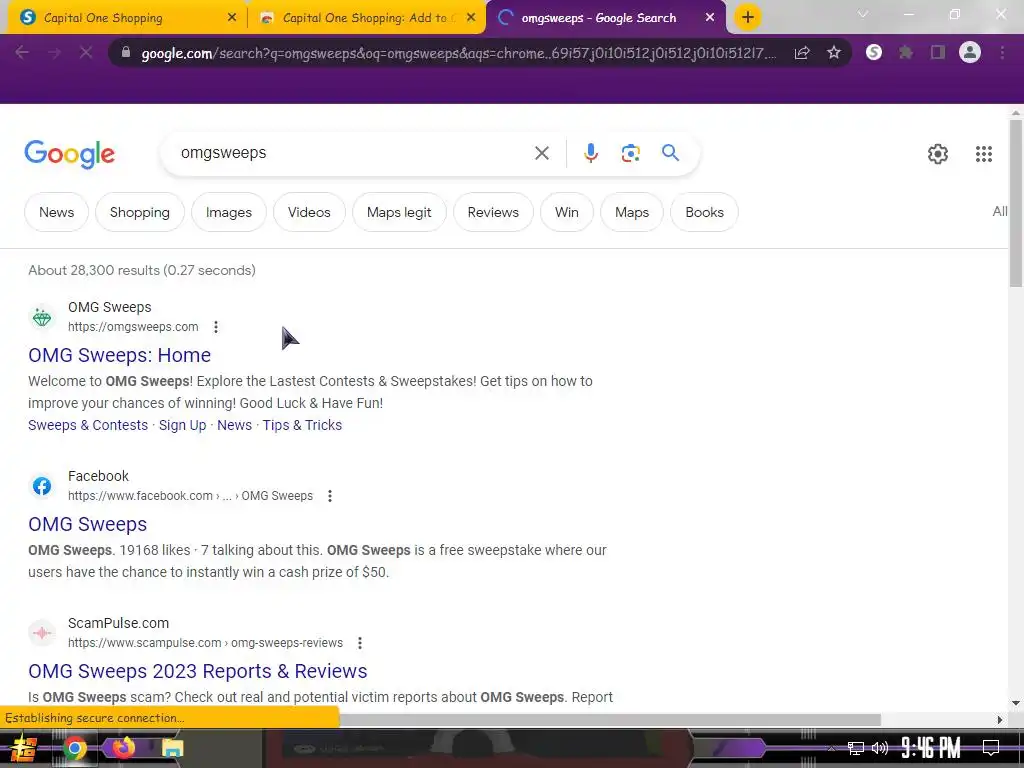Open the Sign Up sitelink
Image resolution: width=1024 pixels, height=768 pixels.
point(182,425)
